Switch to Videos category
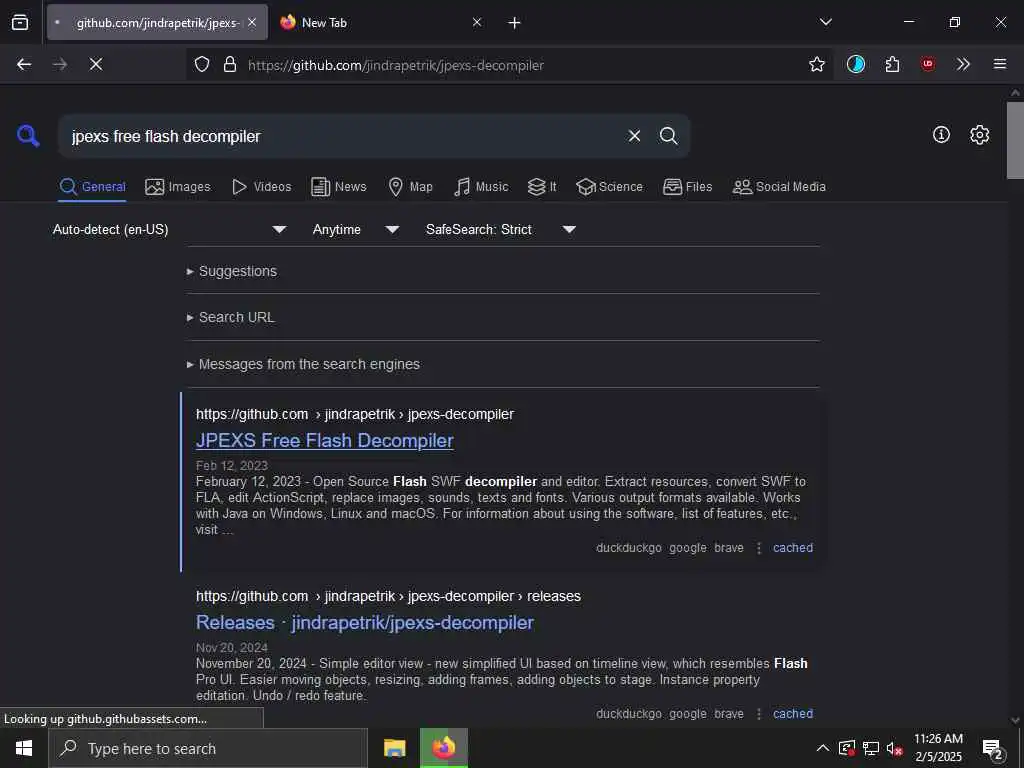 (261, 187)
